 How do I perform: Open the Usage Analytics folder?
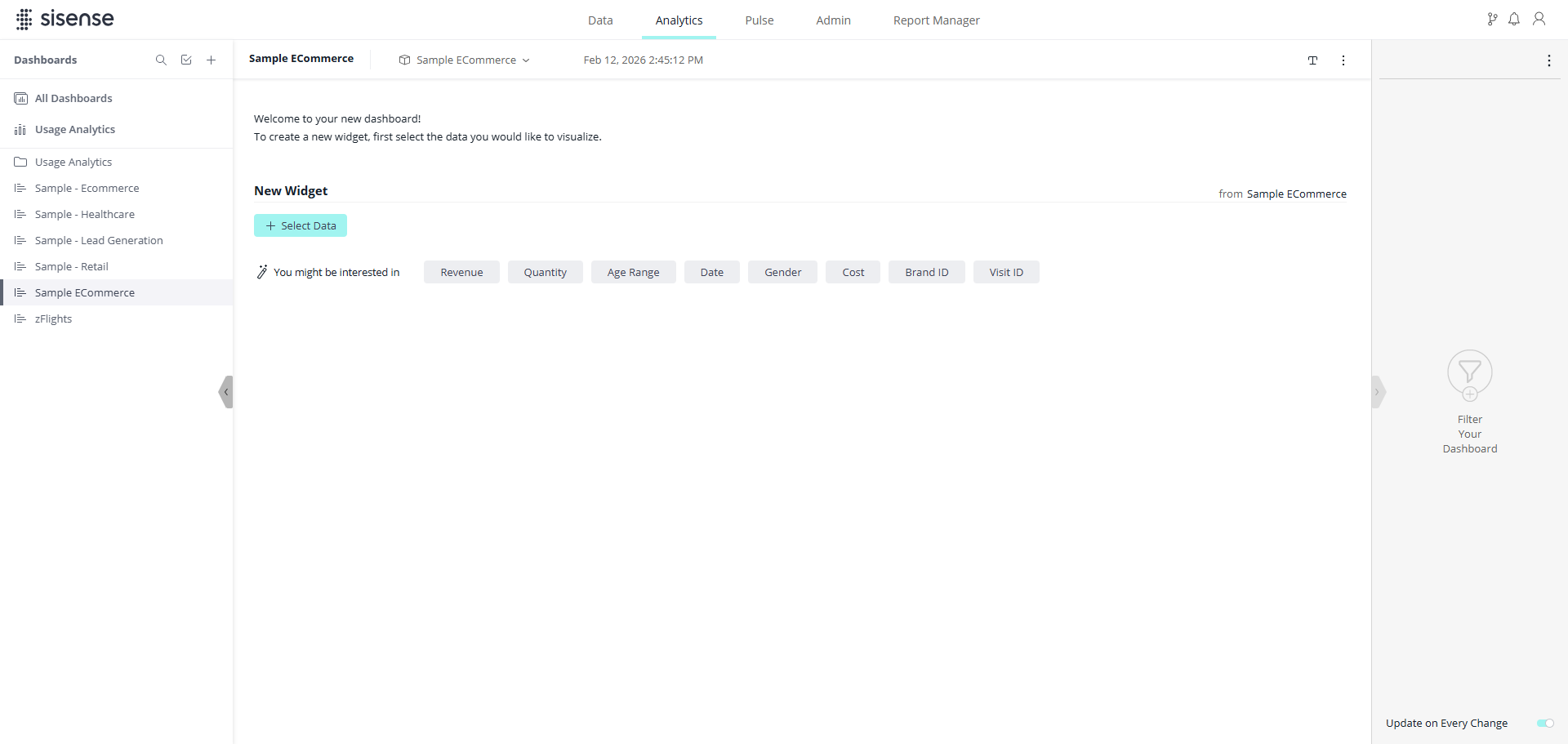[73, 163]
